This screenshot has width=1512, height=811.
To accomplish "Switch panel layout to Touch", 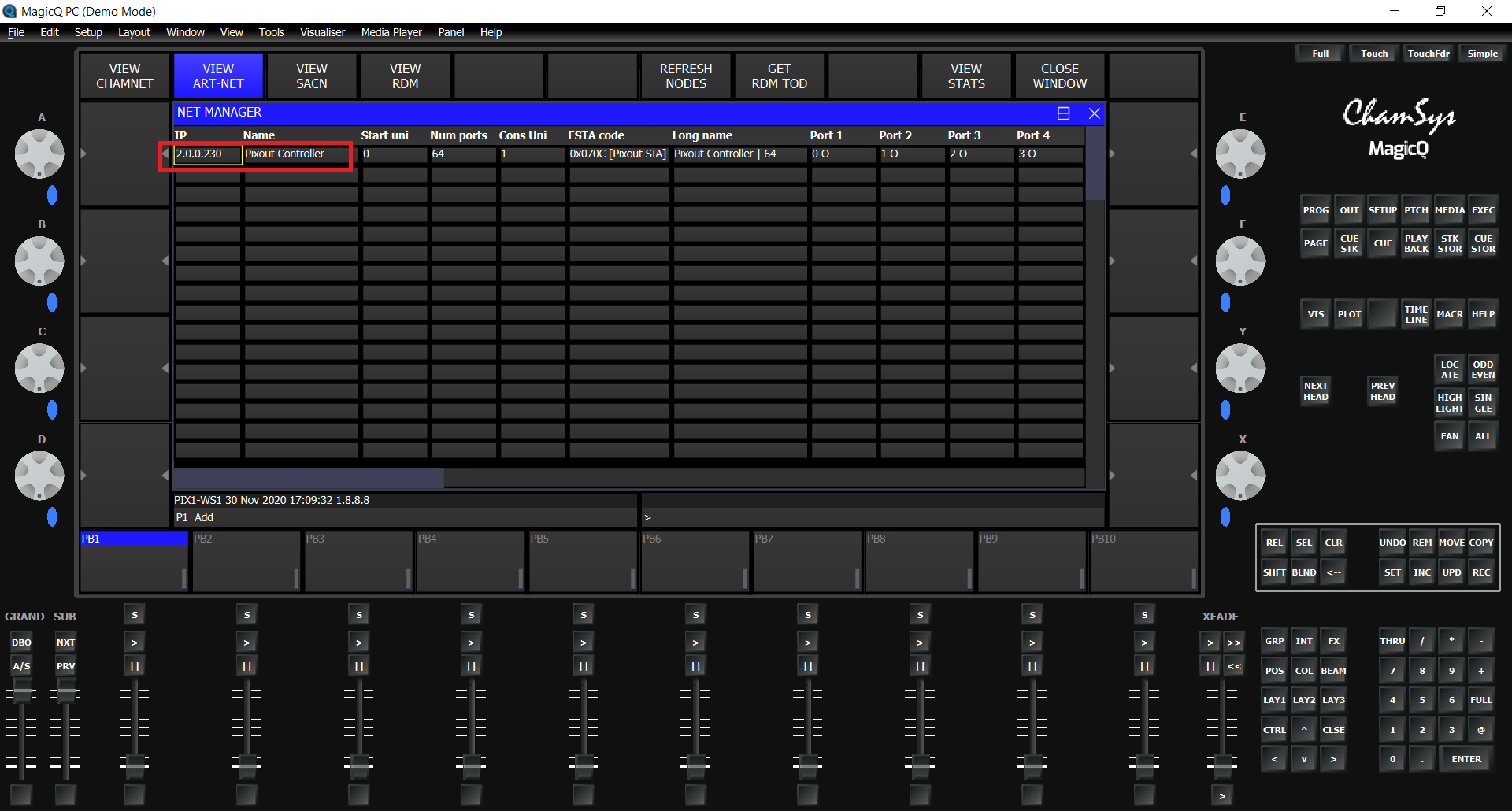I will 1374,54.
